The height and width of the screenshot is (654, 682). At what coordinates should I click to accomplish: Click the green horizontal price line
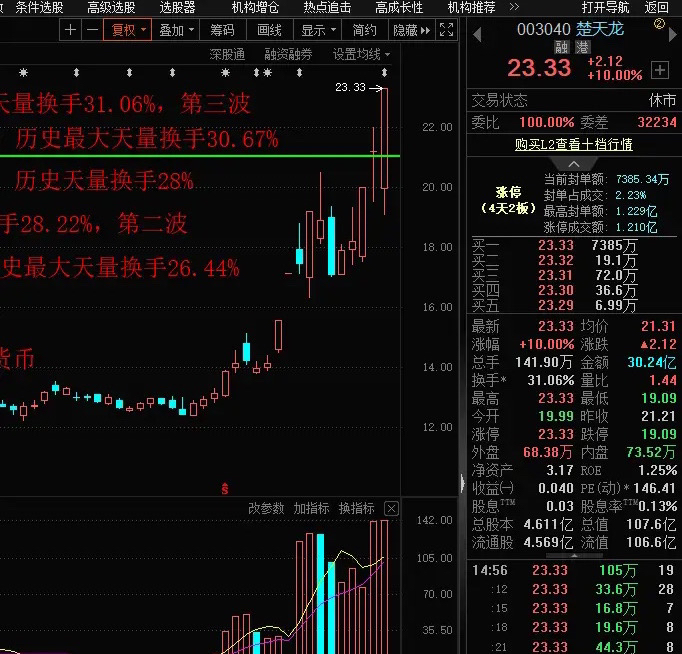pos(200,156)
